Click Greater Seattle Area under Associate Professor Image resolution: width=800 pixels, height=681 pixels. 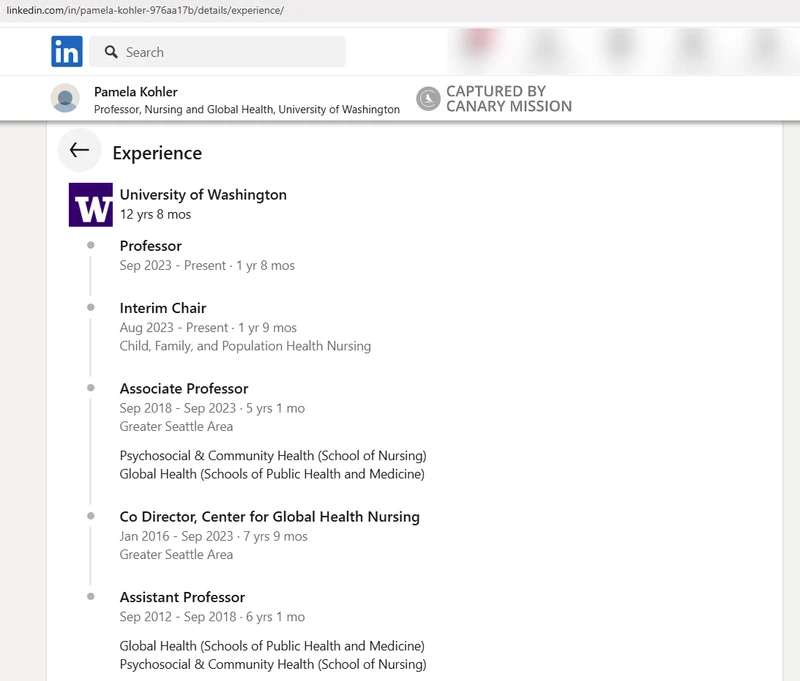(x=177, y=426)
